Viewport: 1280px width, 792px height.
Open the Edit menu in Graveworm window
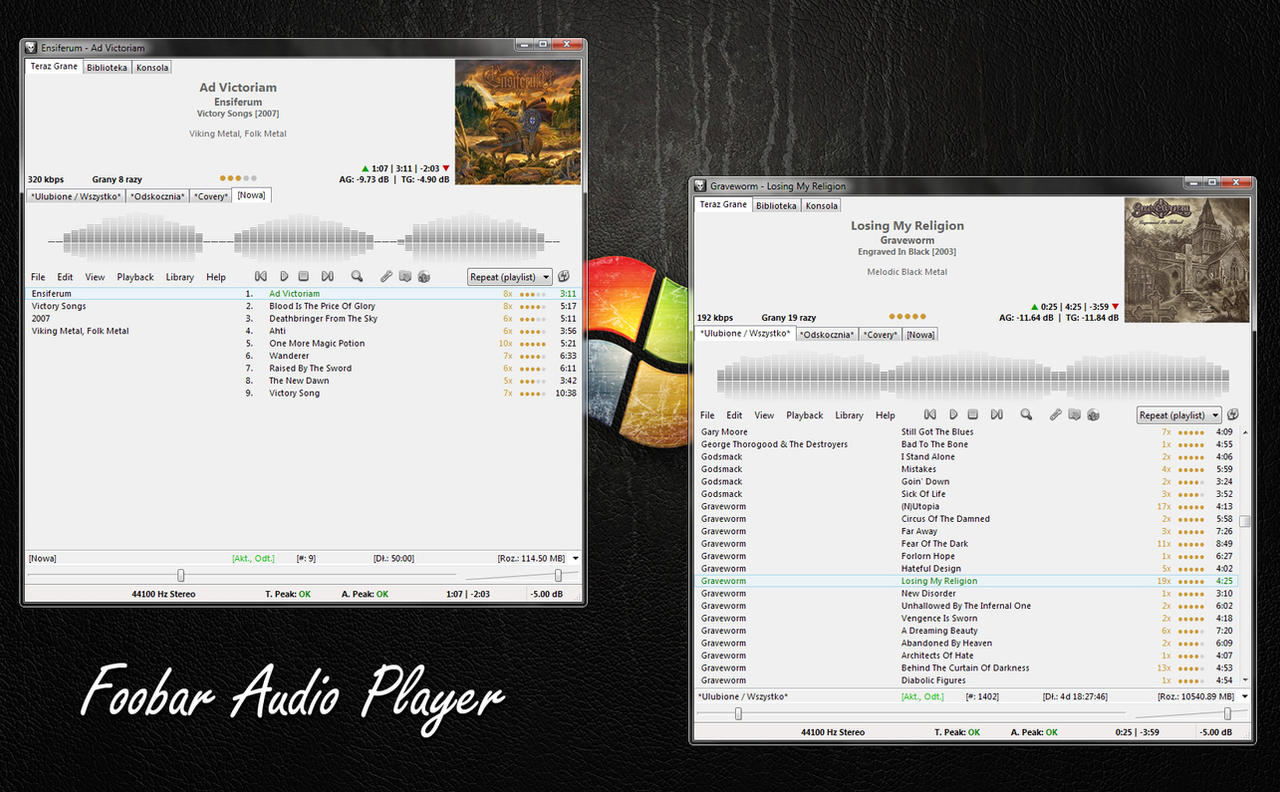(734, 415)
